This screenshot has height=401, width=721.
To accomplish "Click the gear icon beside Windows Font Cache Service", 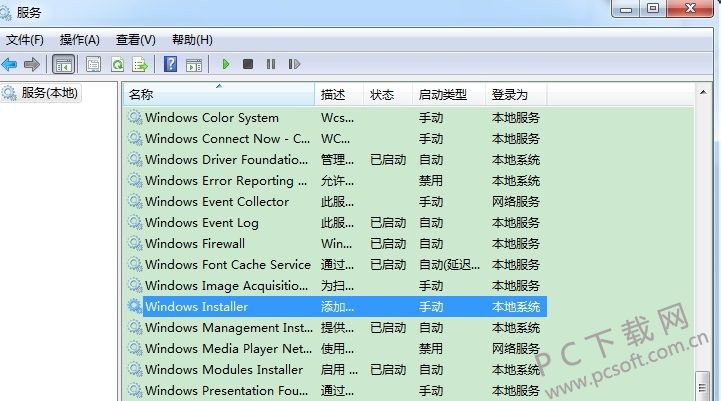I will tap(135, 264).
